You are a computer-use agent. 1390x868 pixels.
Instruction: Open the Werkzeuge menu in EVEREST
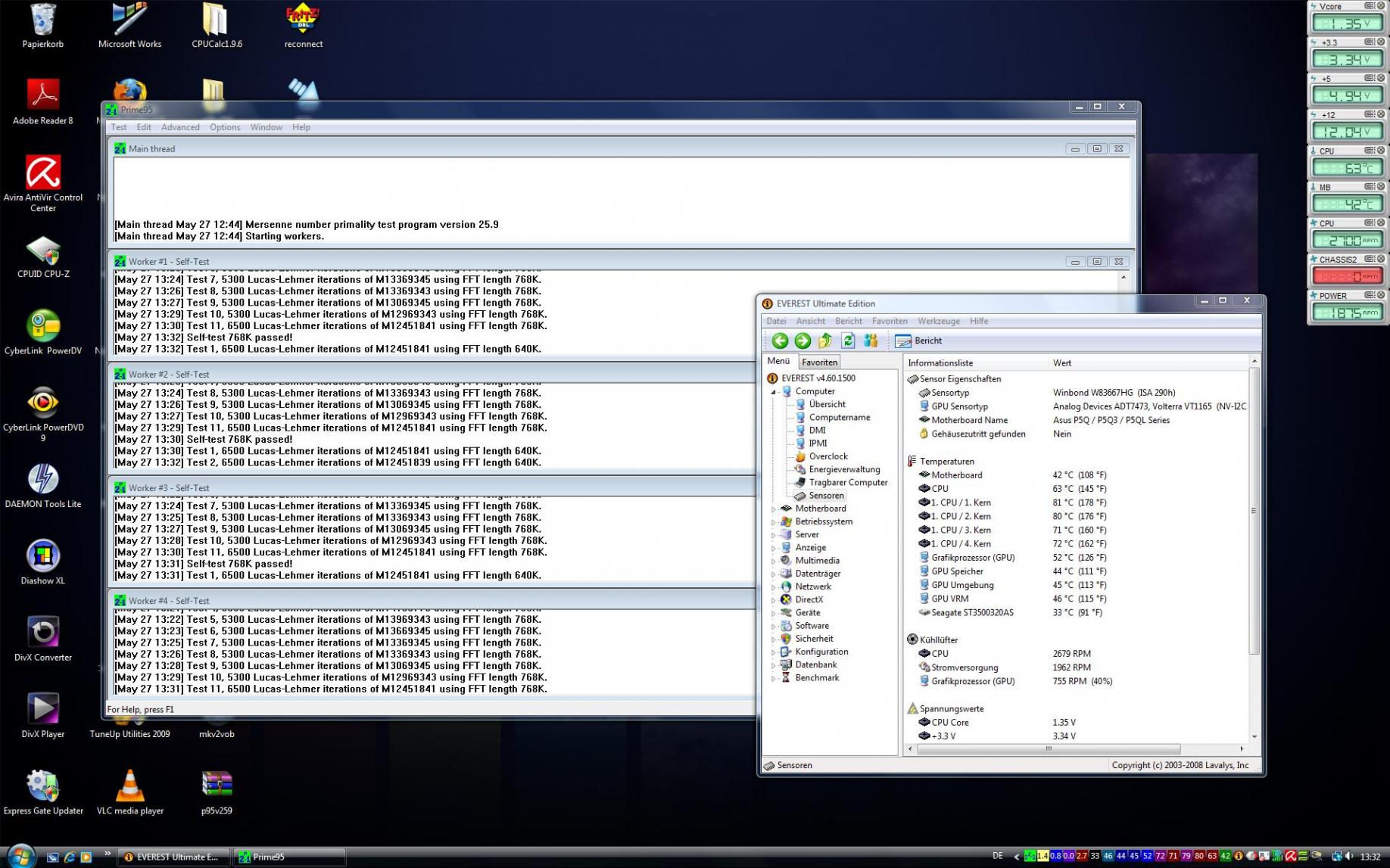938,321
